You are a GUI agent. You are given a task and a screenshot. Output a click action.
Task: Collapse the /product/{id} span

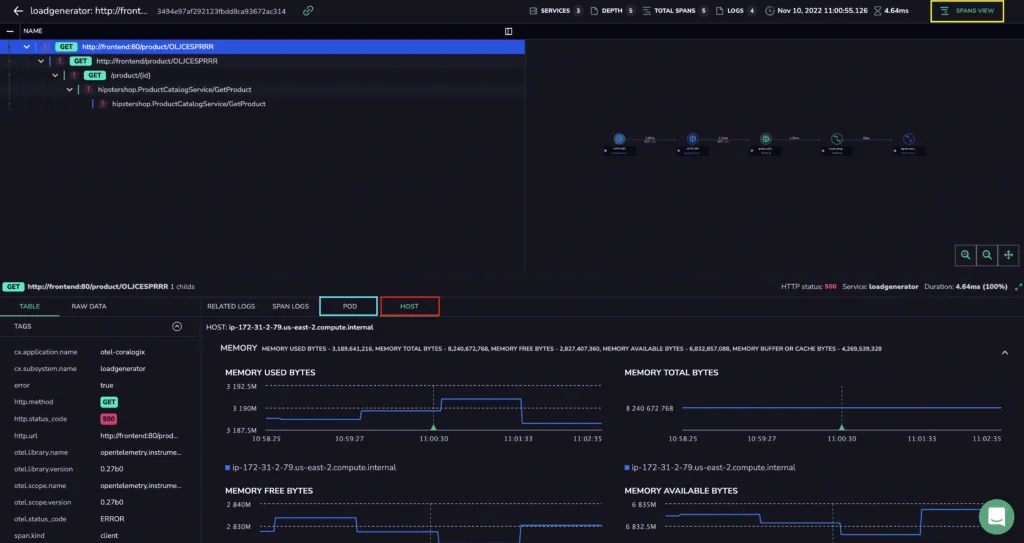(x=56, y=75)
